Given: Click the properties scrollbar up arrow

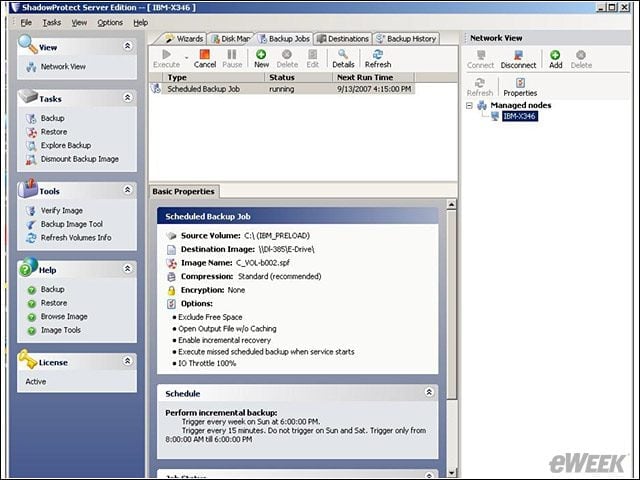Looking at the screenshot, I should pyautogui.click(x=451, y=204).
